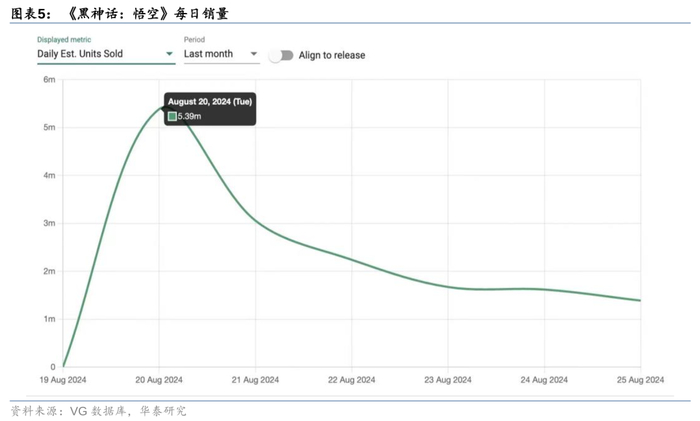Click the line's start point at 19 Aug
The height and width of the screenshot is (421, 700).
pyautogui.click(x=63, y=367)
